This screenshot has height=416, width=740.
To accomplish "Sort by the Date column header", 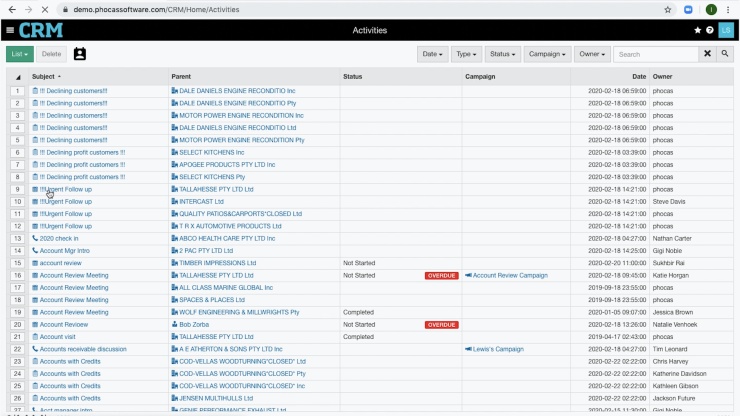I will tap(639, 76).
